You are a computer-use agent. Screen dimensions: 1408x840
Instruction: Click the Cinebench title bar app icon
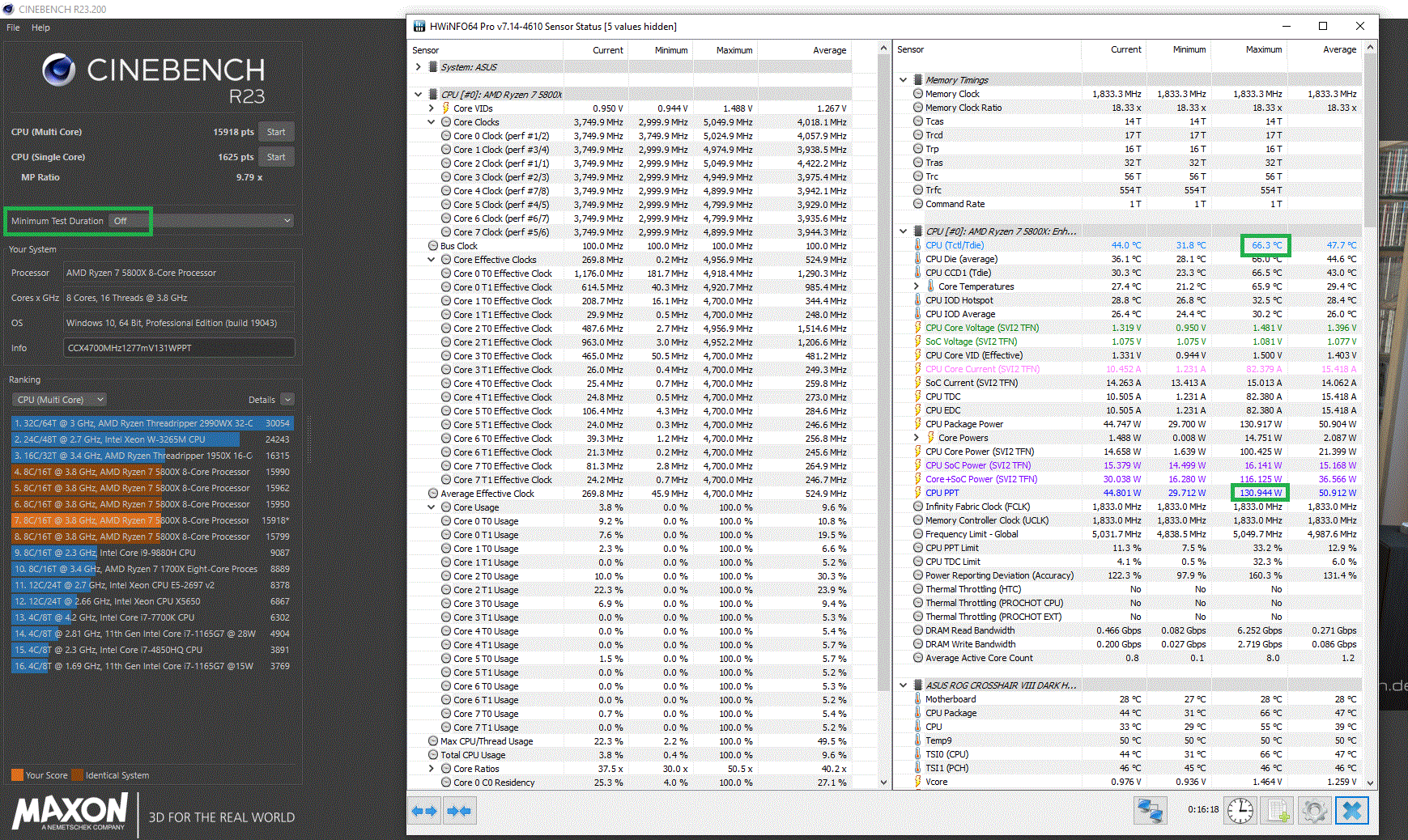(x=9, y=9)
